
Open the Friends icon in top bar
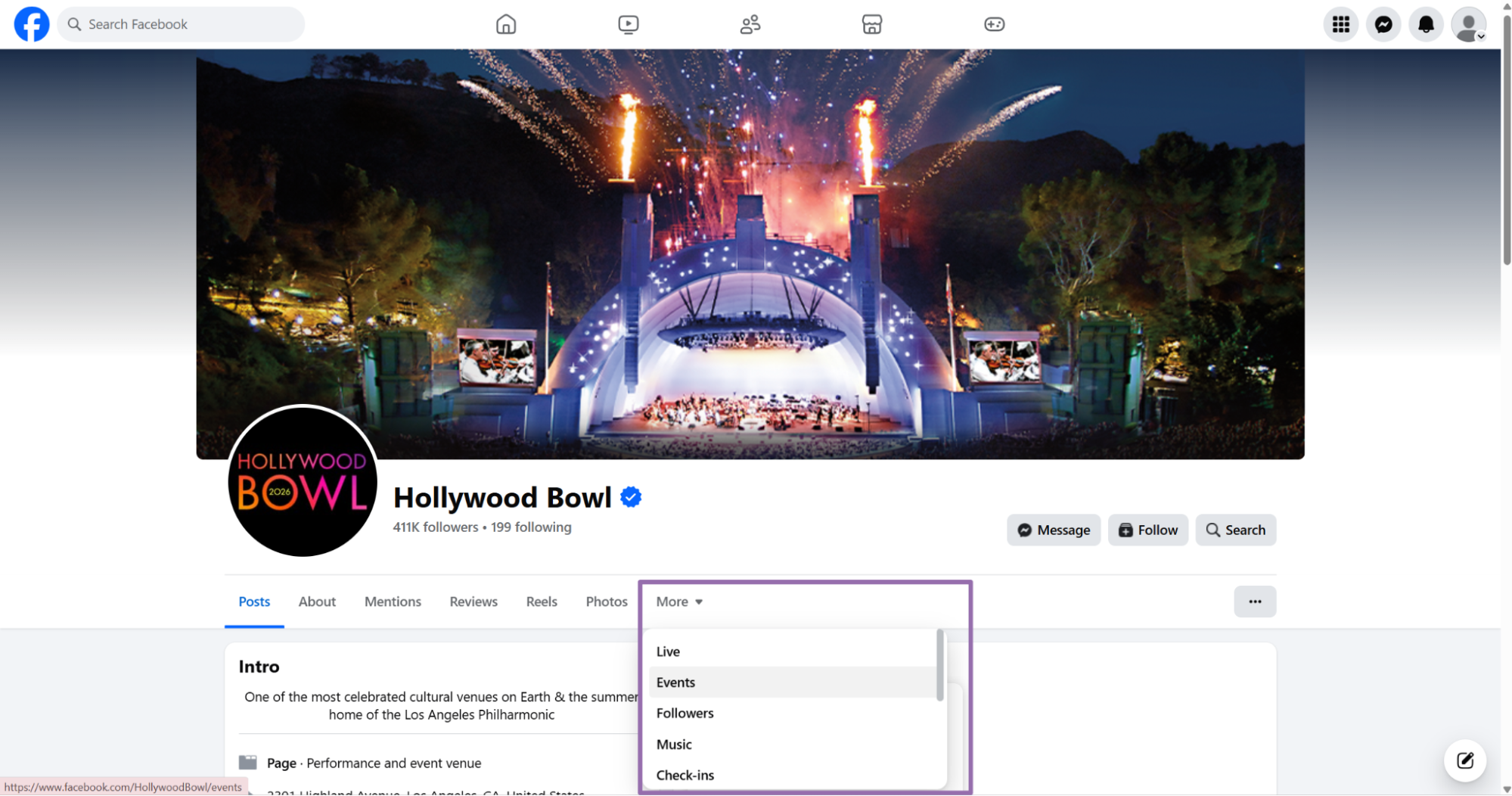(x=750, y=24)
